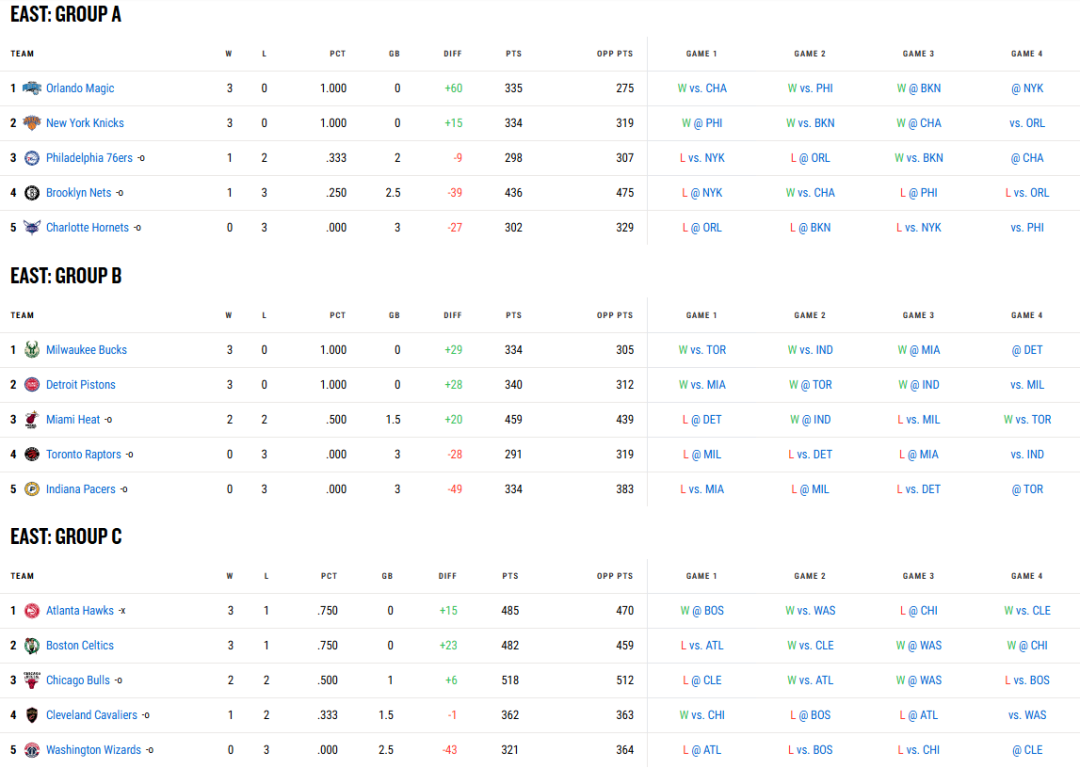Open Cleveland's Game 1 win vs. CHI
The image size is (1080, 768).
tap(702, 715)
